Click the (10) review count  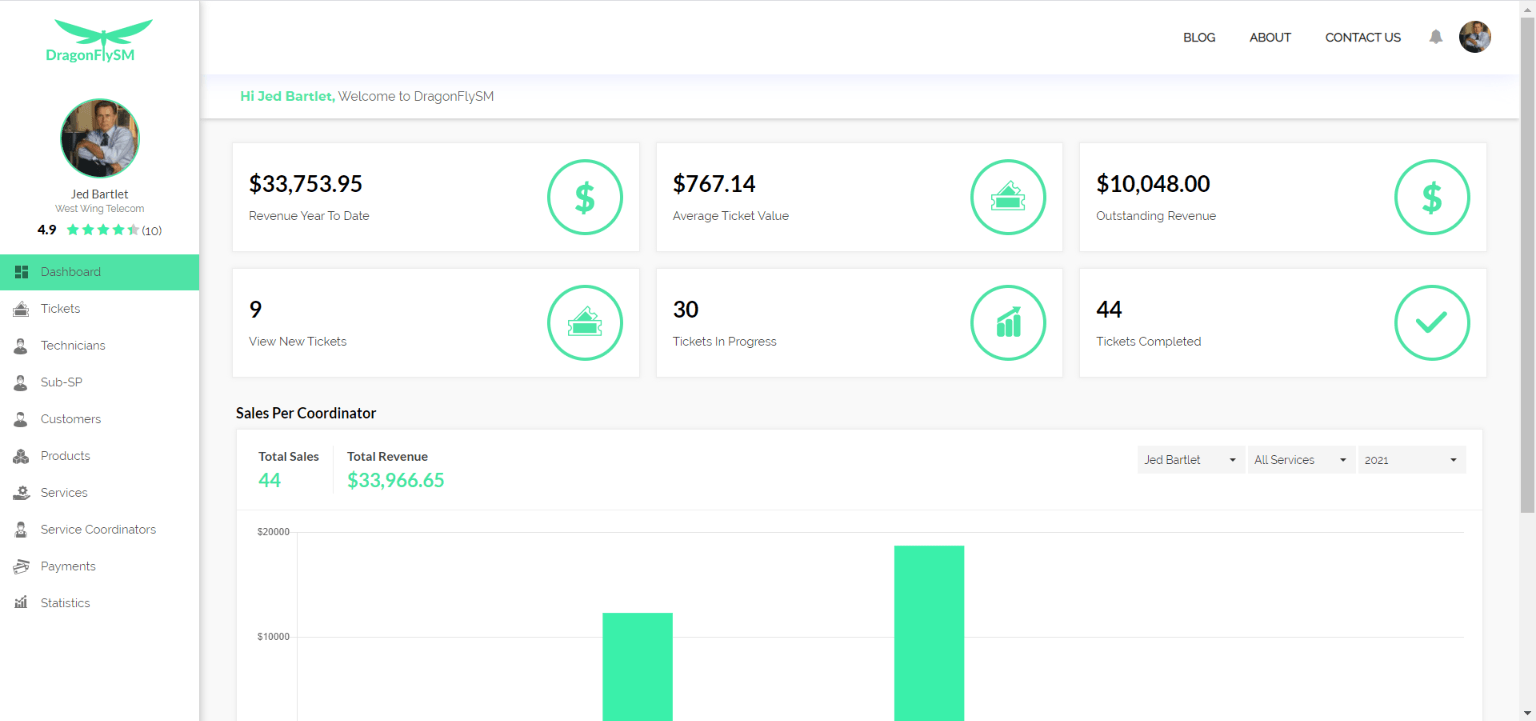151,230
